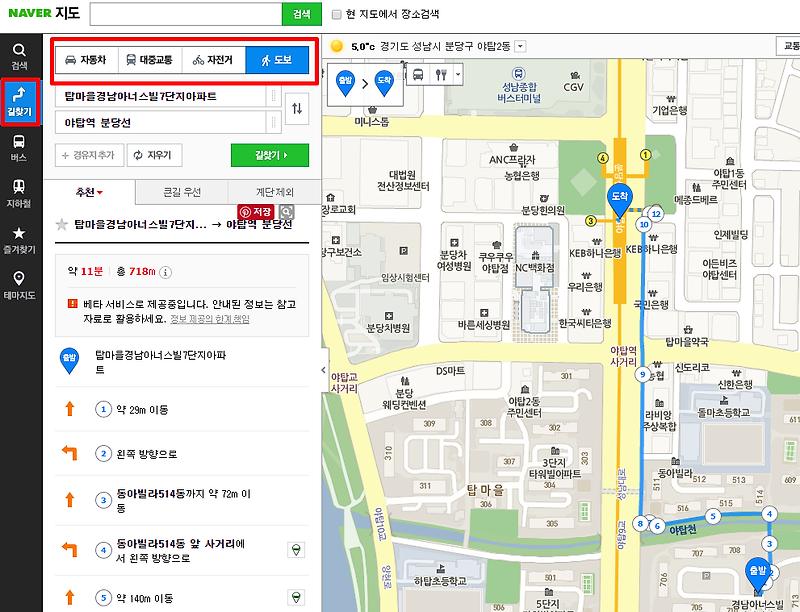Image resolution: width=800 pixels, height=612 pixels.
Task: Click the 도착 marker in map toolbar
Action: point(384,83)
